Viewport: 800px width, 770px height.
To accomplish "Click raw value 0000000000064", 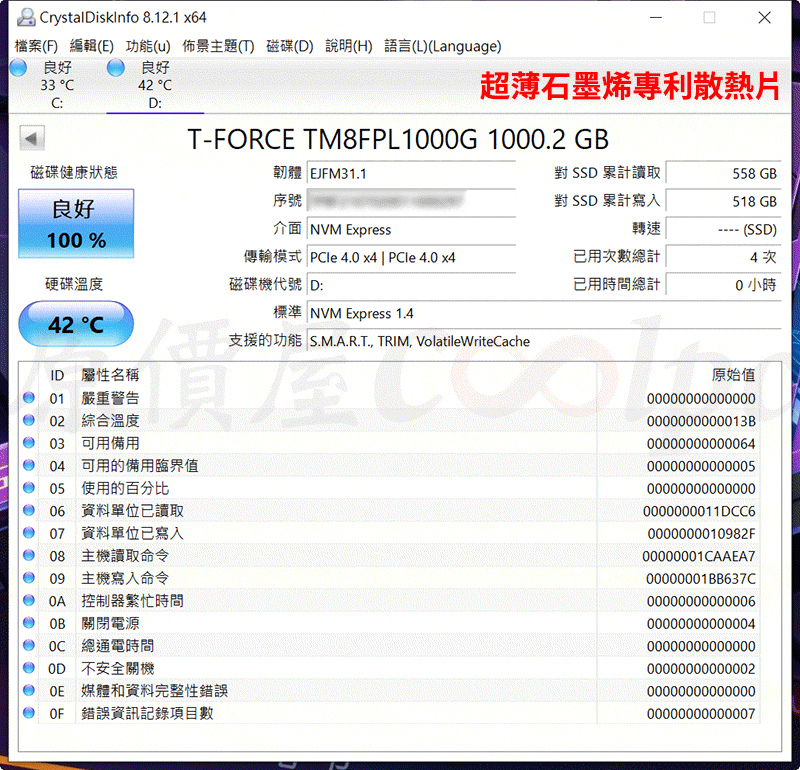I will 701,444.
